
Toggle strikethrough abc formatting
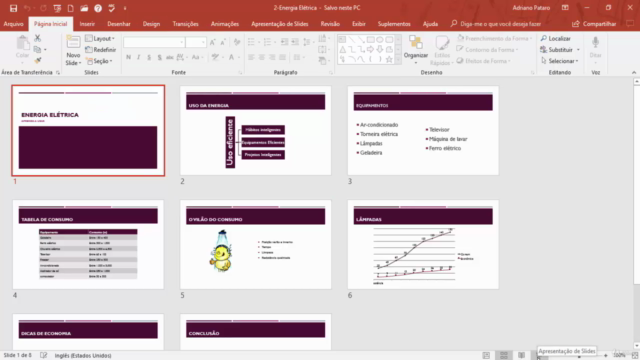pos(170,57)
